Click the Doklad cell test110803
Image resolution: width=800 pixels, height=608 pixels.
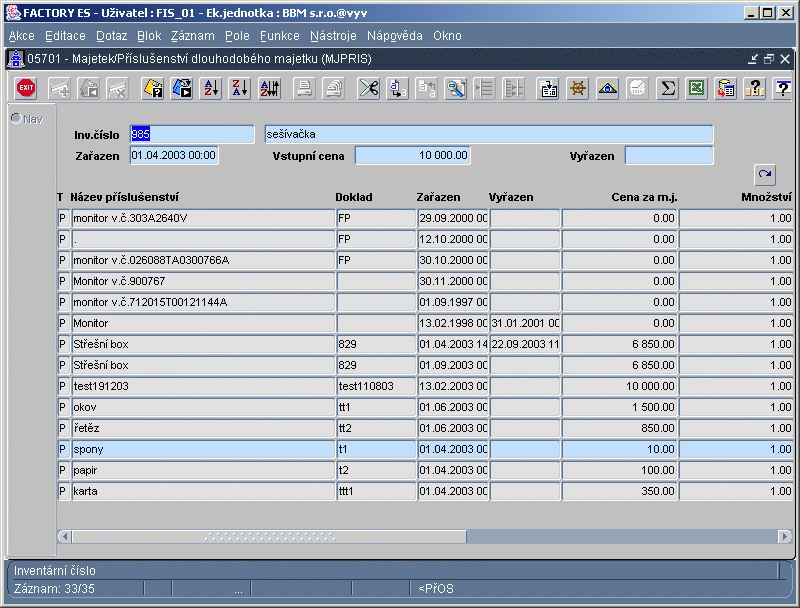376,386
